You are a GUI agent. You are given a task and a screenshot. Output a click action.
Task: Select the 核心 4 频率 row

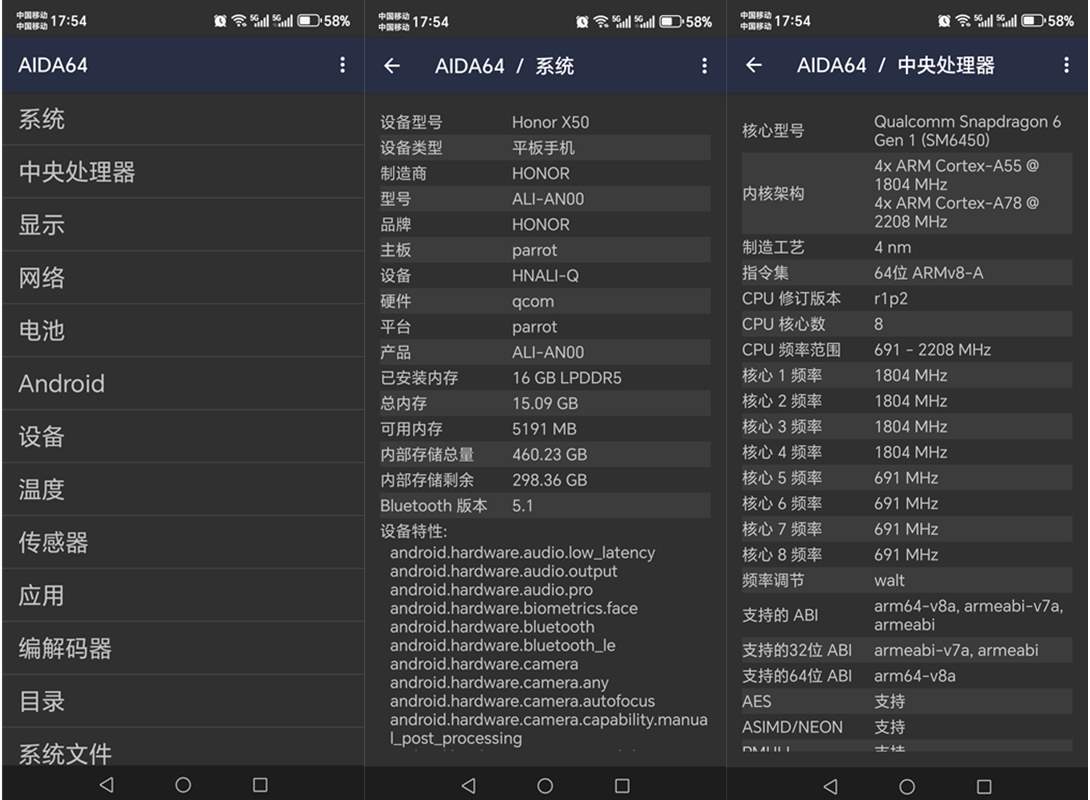point(906,452)
